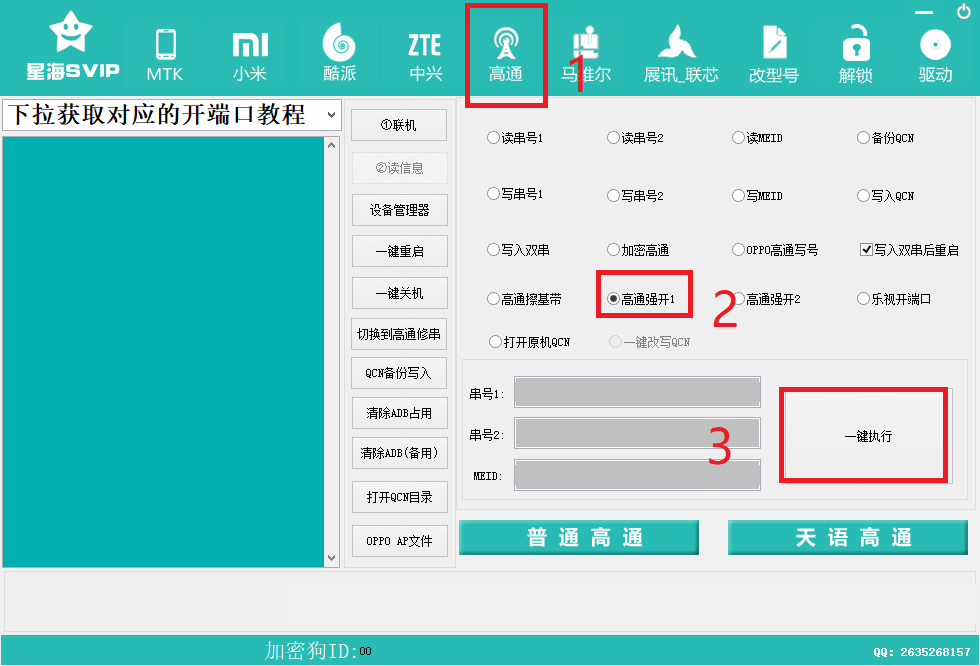Click 打开QCN目录 button
The width and height of the screenshot is (980, 666).
click(x=399, y=497)
